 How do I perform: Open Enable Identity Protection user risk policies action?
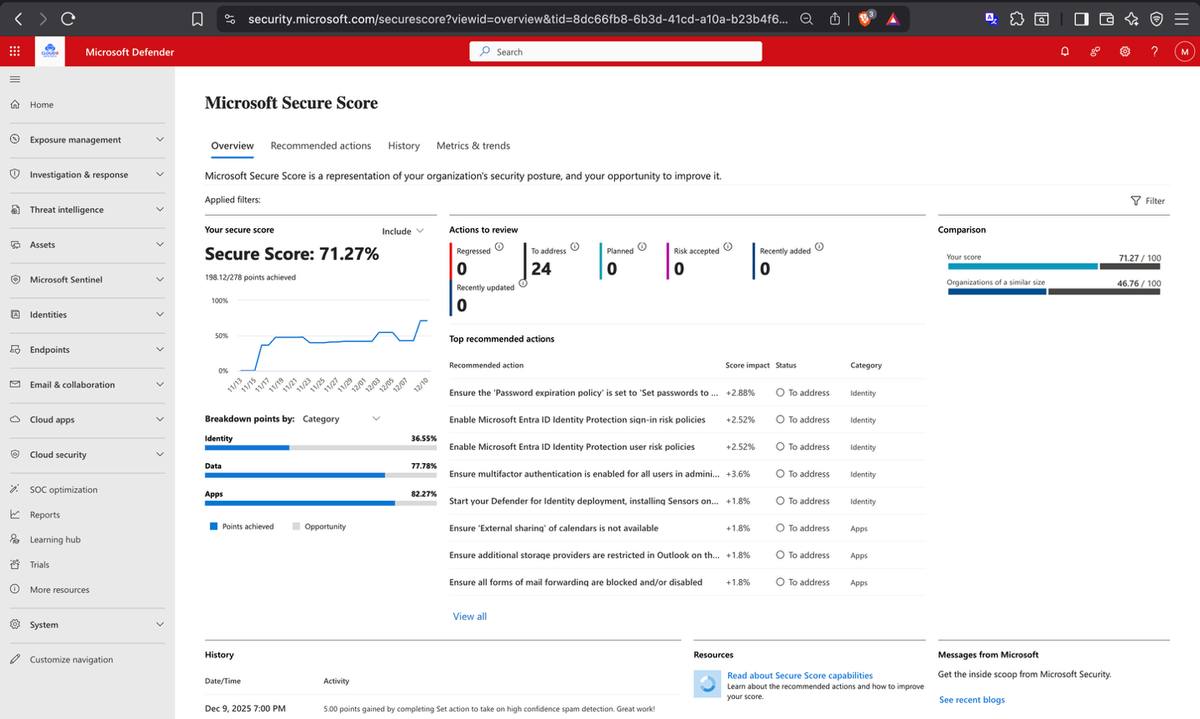click(572, 447)
